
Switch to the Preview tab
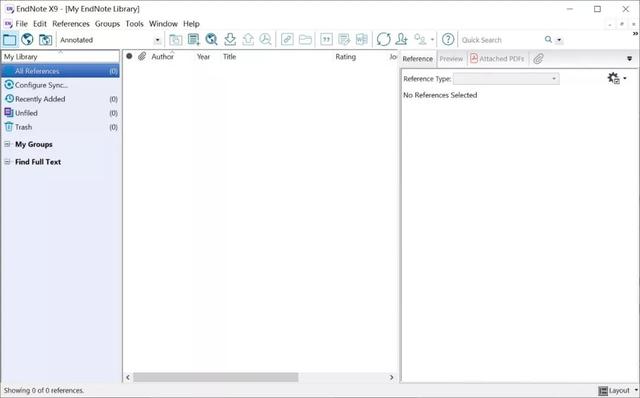[451, 59]
